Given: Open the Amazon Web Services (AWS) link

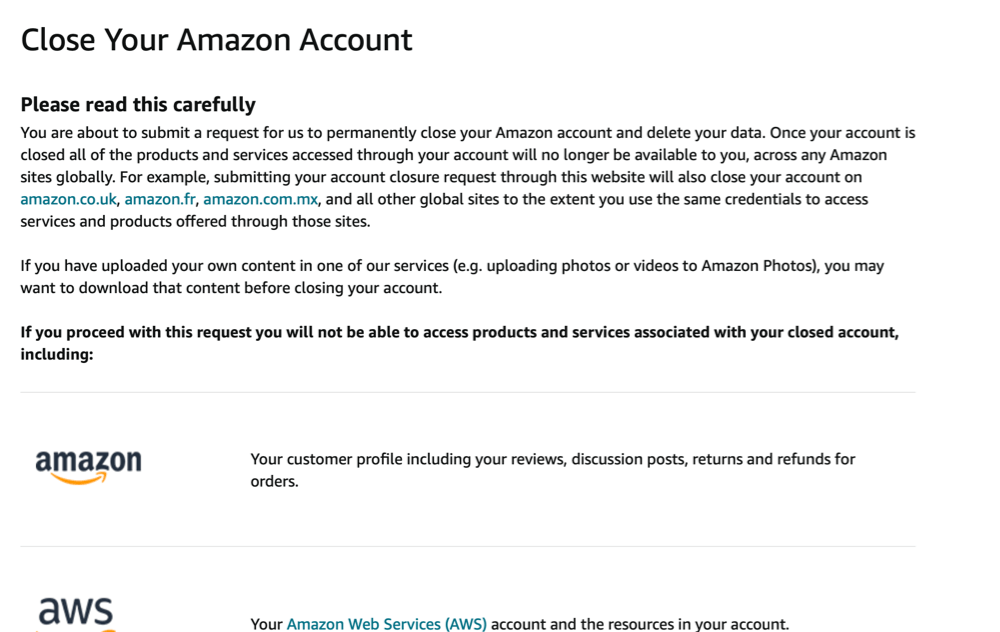Looking at the screenshot, I should (386, 624).
